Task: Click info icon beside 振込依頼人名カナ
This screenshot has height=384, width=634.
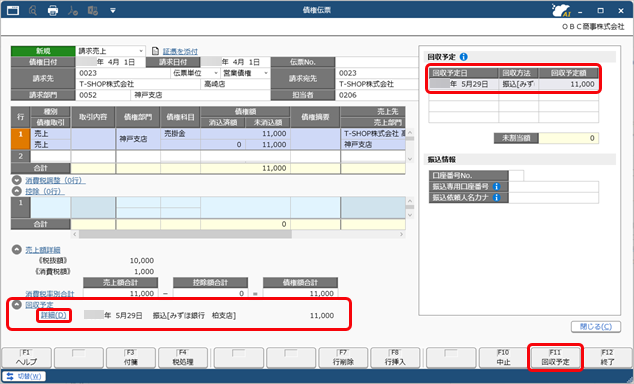Action: 497,197
